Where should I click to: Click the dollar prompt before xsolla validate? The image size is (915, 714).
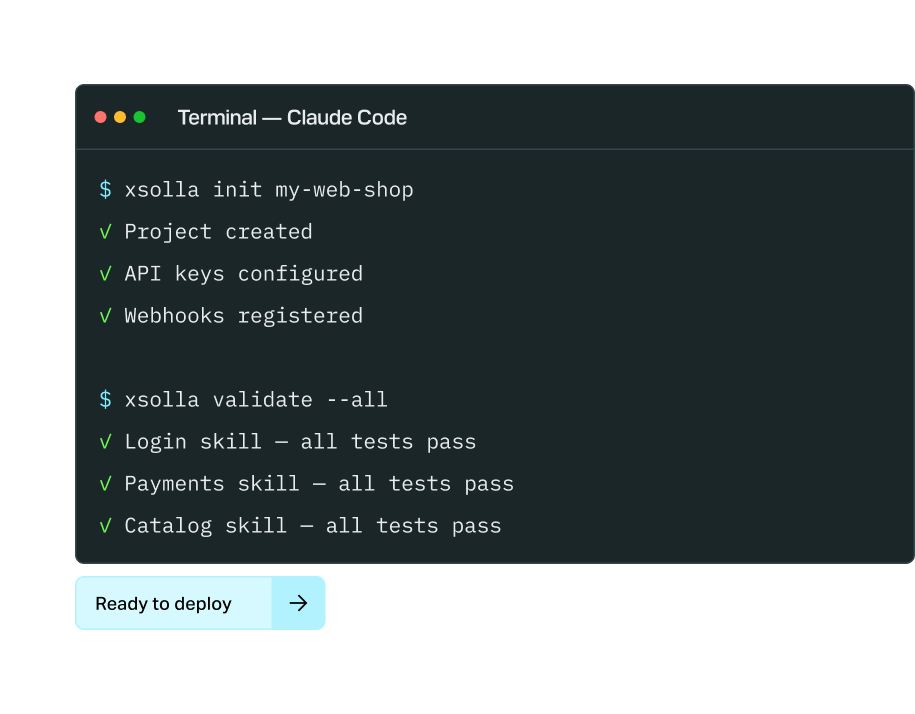tap(105, 400)
